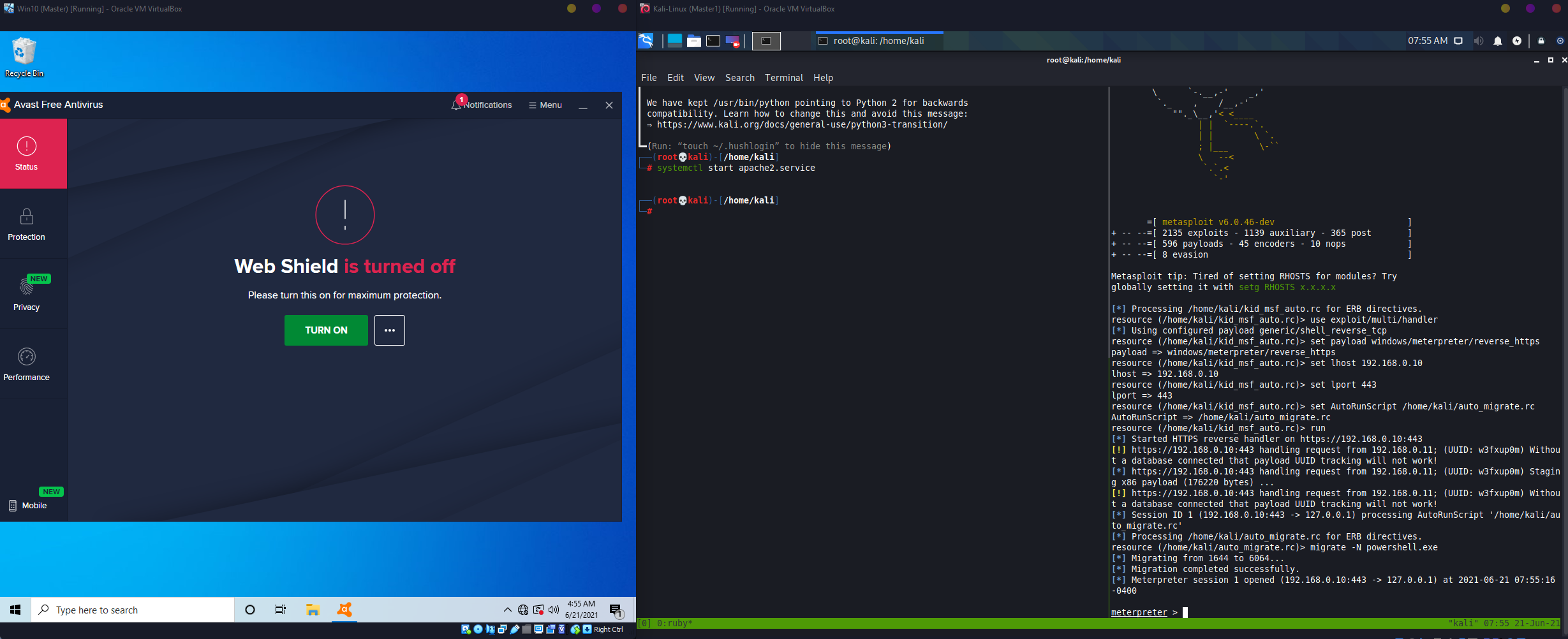The width and height of the screenshot is (1568, 639).
Task: Select root@kali: /home/kali taskbar window button
Action: point(879,41)
